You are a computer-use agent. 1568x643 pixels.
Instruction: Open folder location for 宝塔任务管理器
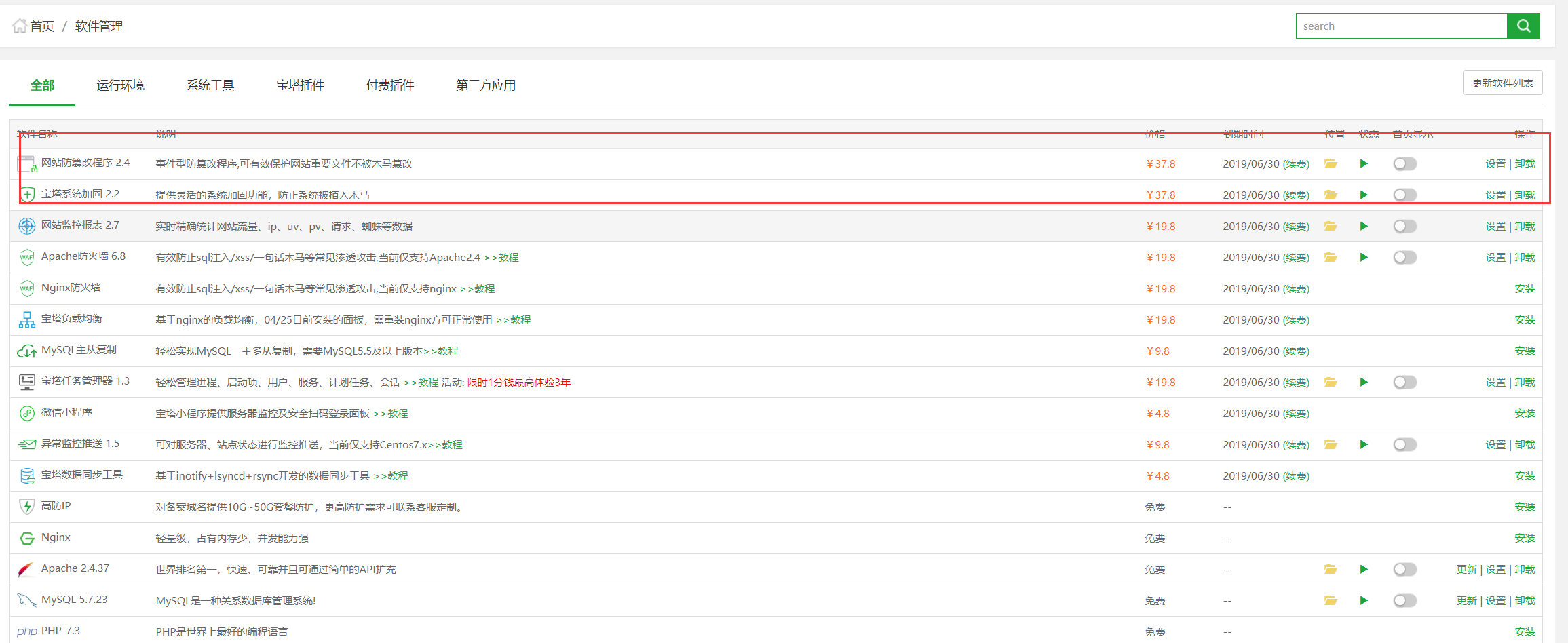pos(1331,382)
